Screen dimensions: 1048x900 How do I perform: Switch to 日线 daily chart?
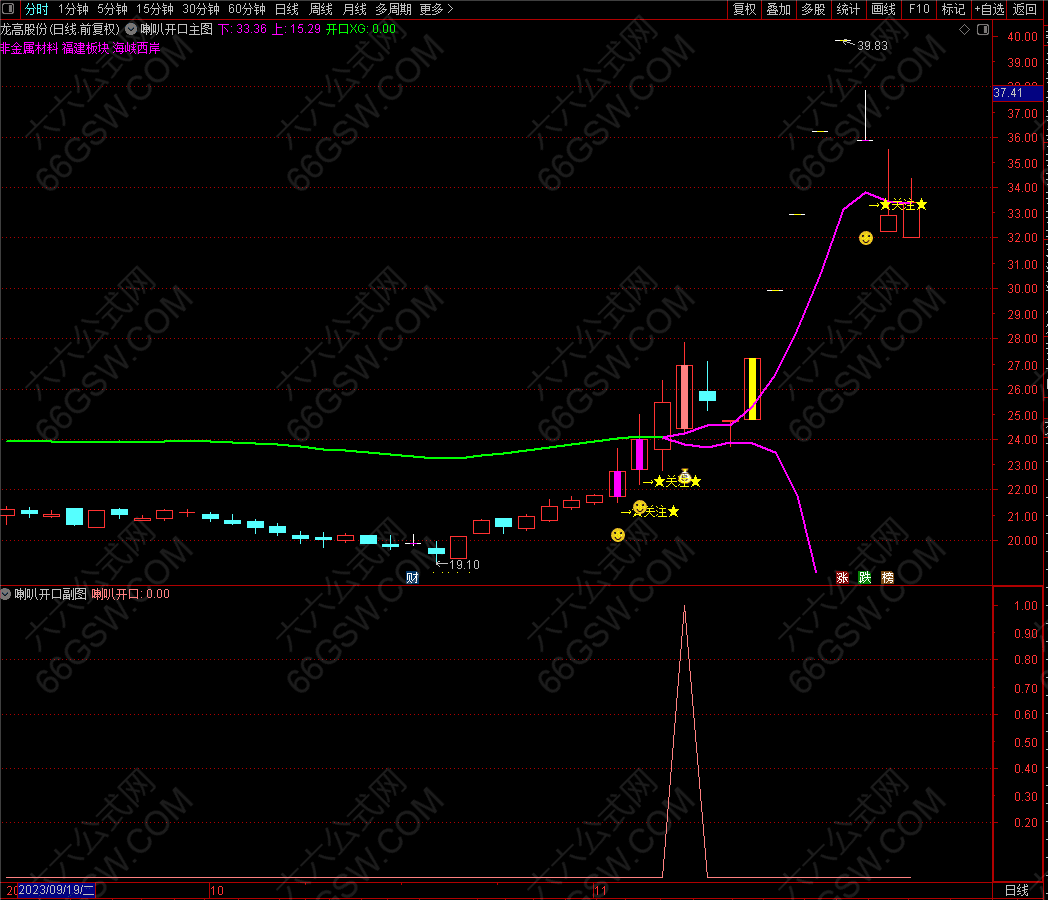coord(287,9)
